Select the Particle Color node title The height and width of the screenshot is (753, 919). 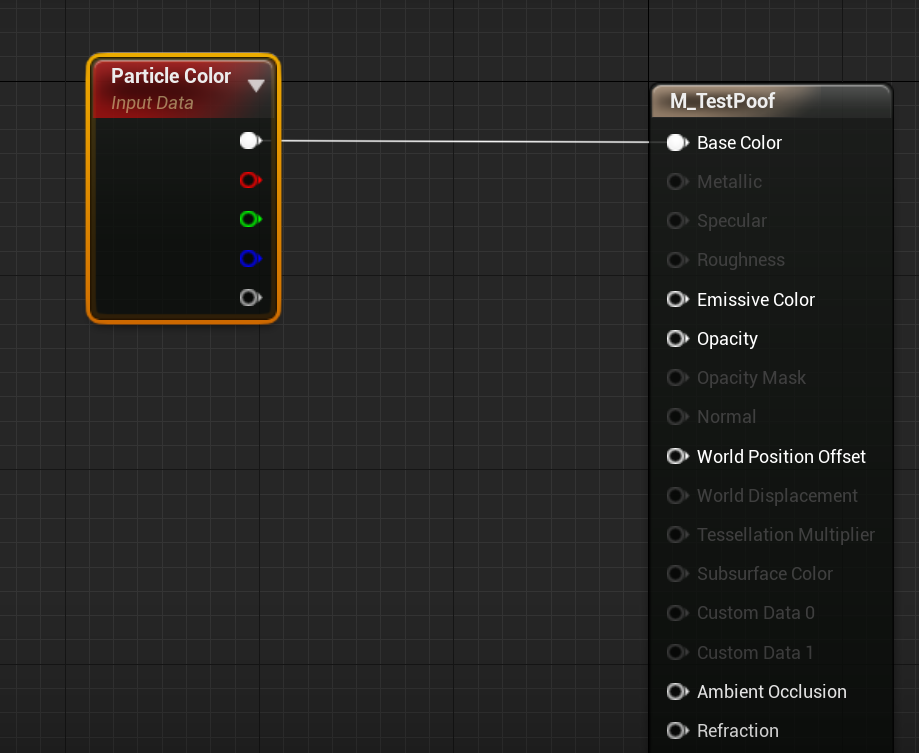coord(171,76)
